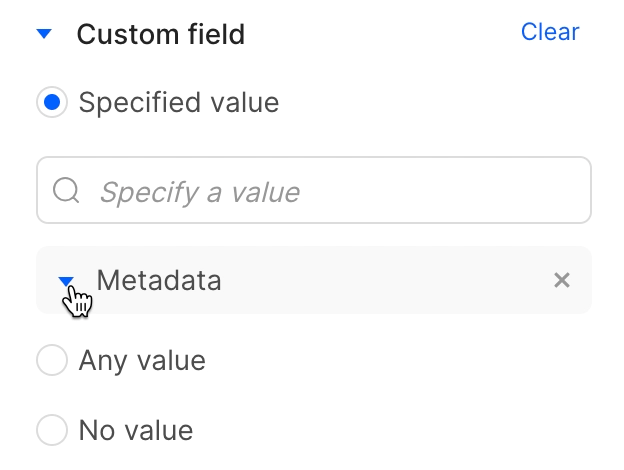
Task: Click the Specified value label text
Action: coord(178,102)
